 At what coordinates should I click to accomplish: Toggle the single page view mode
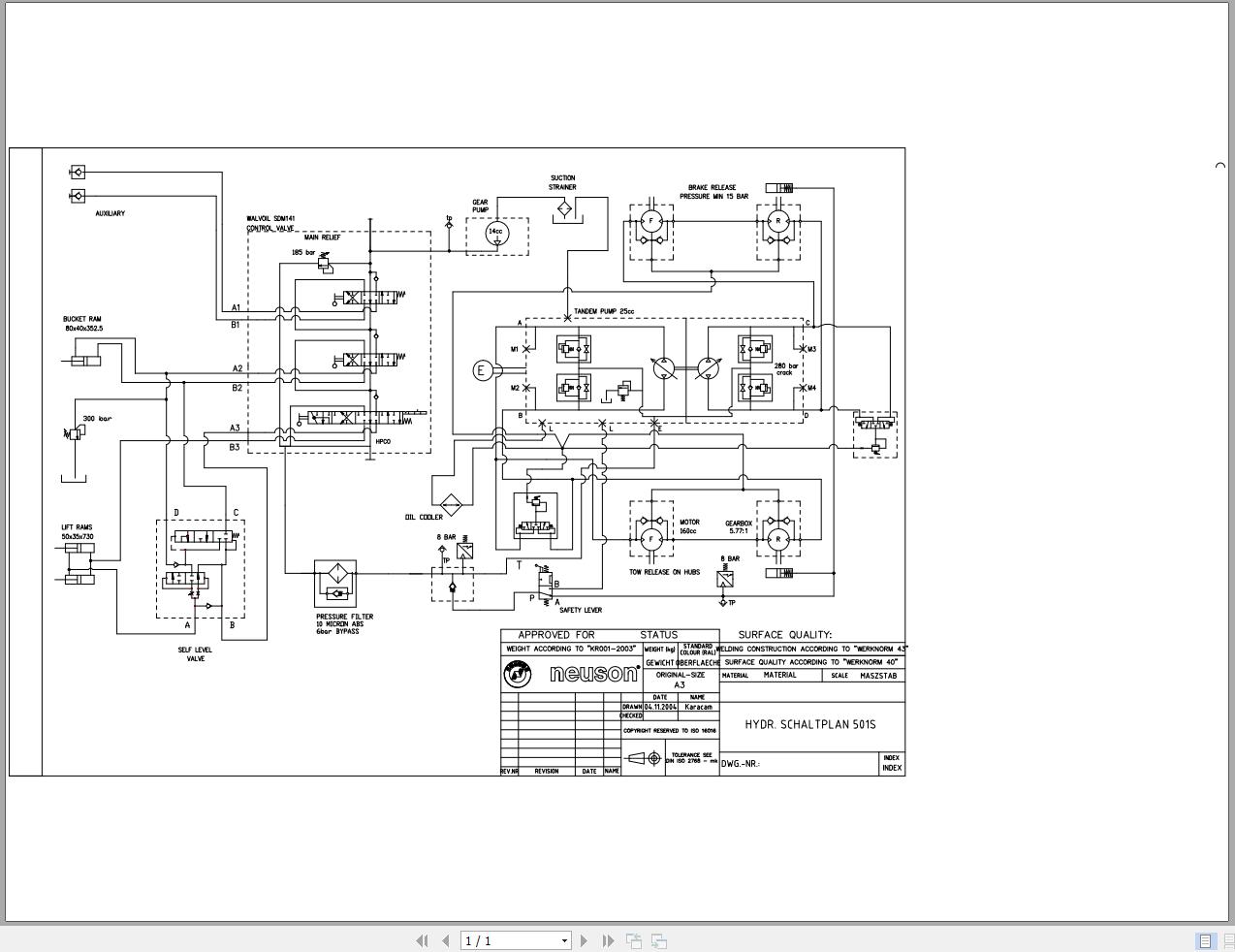[x=1206, y=940]
